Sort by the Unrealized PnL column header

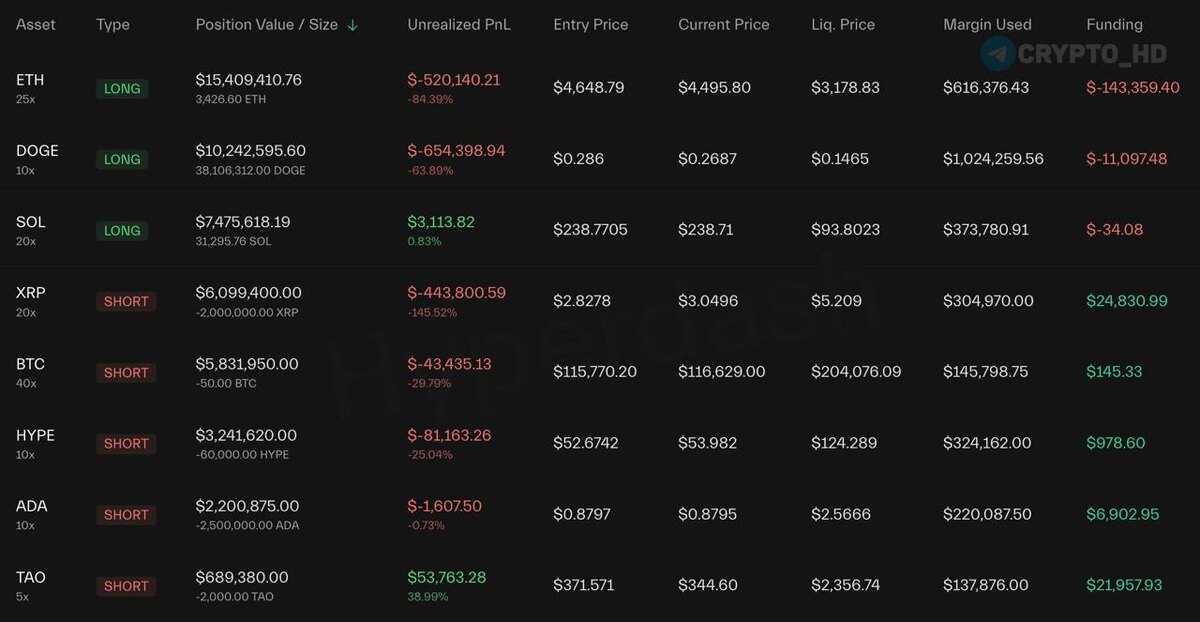(x=459, y=24)
